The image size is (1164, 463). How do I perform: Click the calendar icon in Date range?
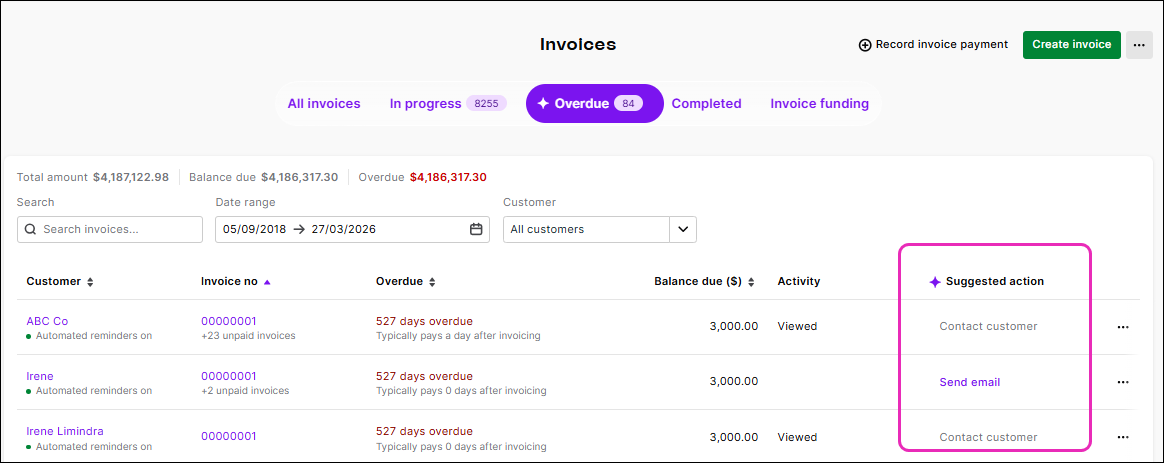click(x=477, y=229)
